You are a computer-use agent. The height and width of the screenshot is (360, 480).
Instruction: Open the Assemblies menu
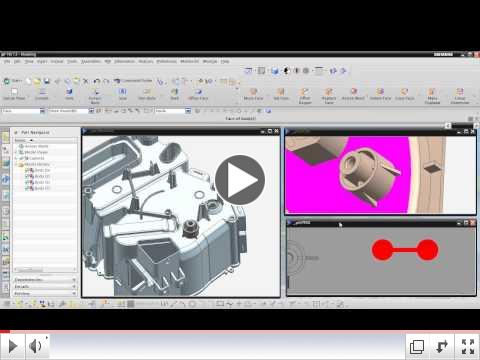click(91, 62)
